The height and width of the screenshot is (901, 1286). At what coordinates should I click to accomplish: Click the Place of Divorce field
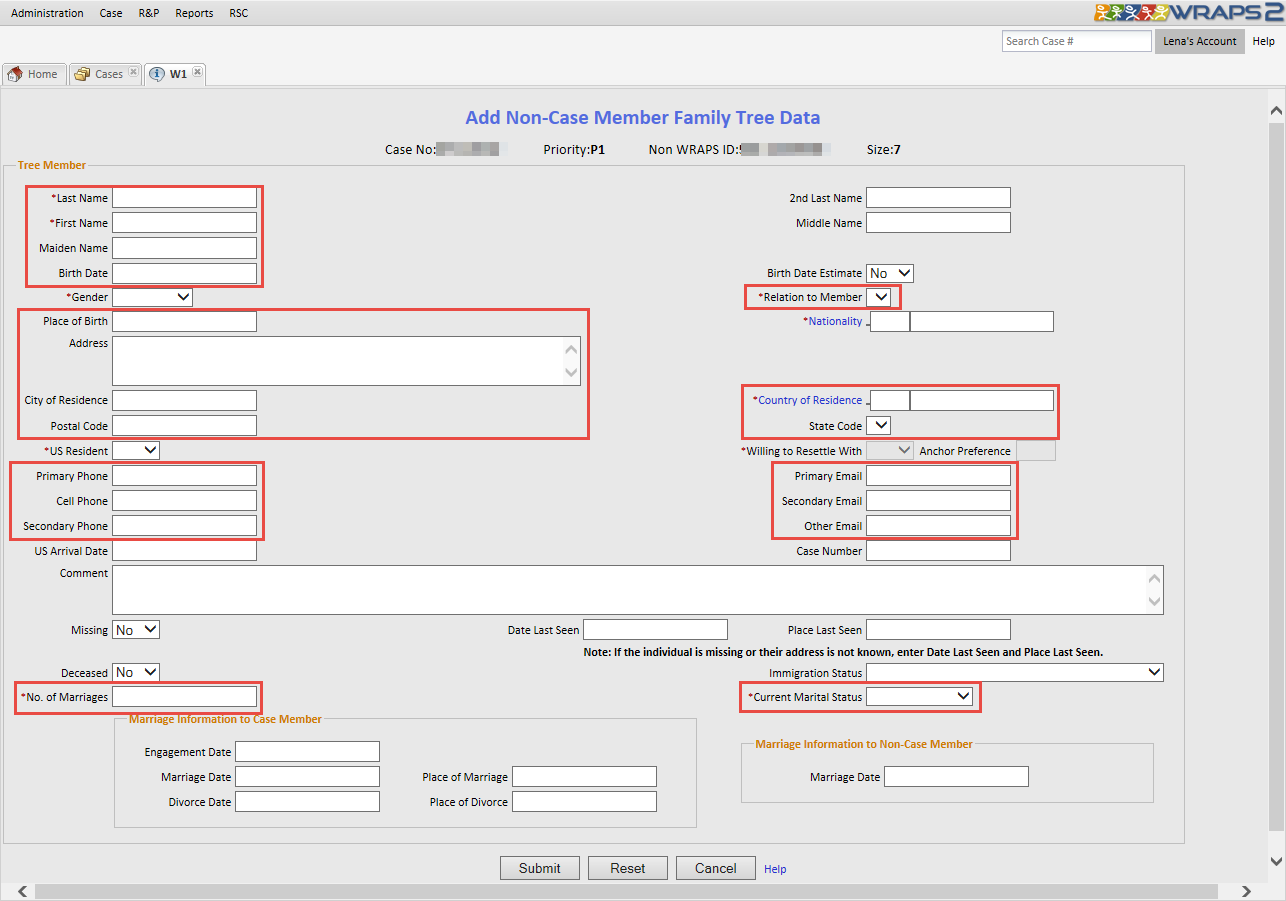(x=584, y=802)
